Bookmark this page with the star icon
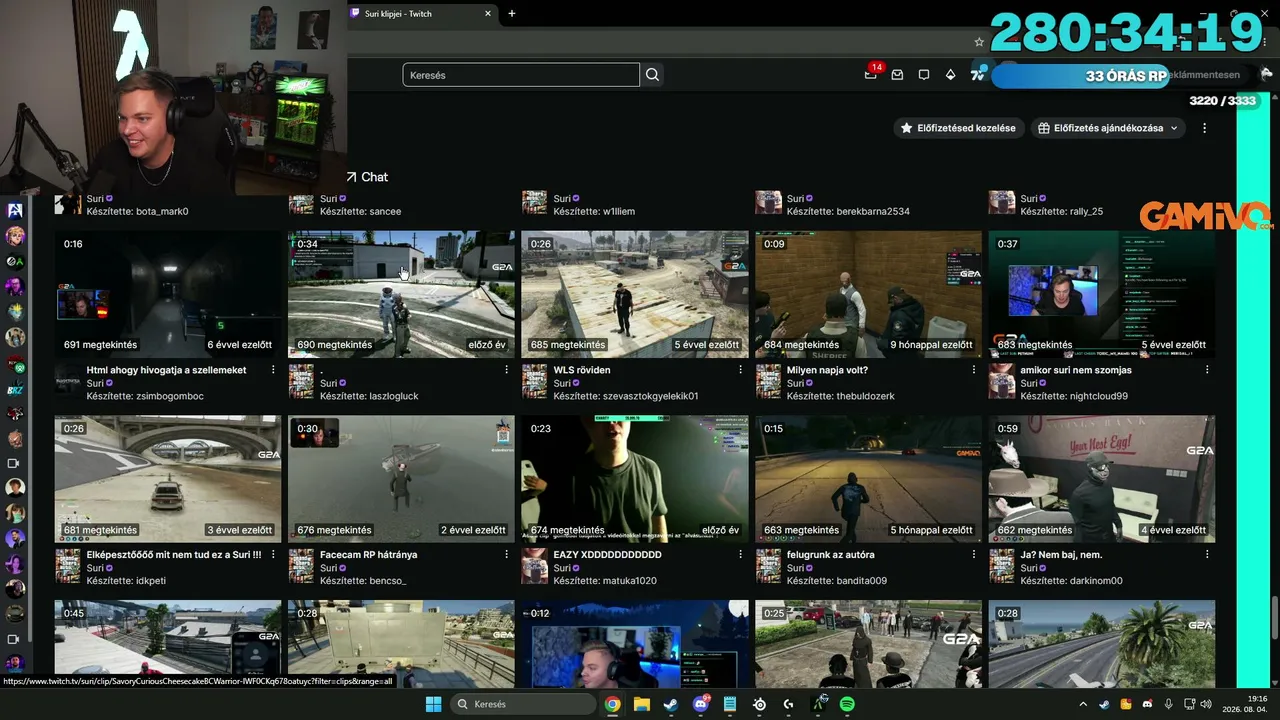The height and width of the screenshot is (720, 1280). (x=979, y=42)
